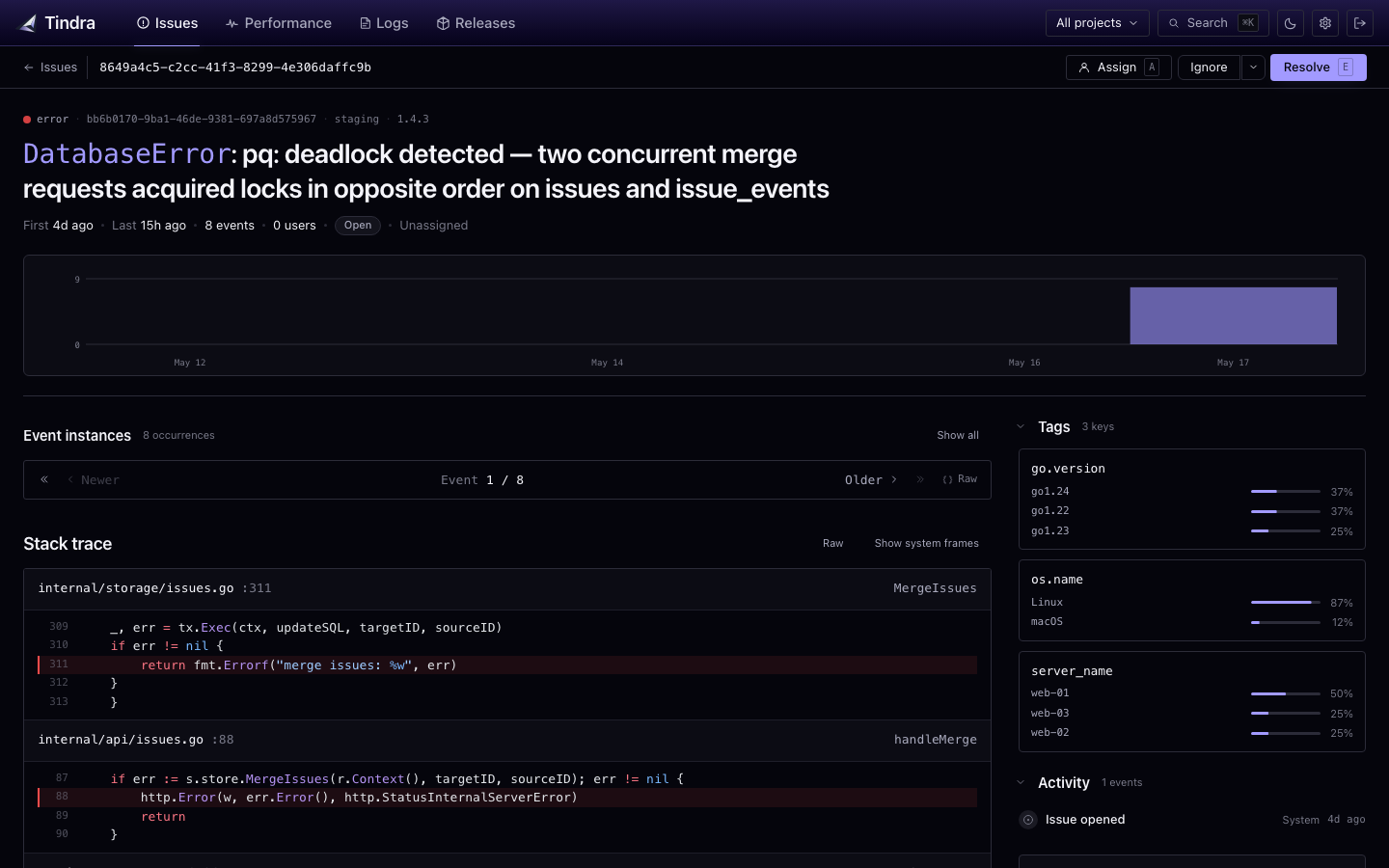Click the purple bar in events chart
Screen dimensions: 1389x868
[x=1234, y=315]
